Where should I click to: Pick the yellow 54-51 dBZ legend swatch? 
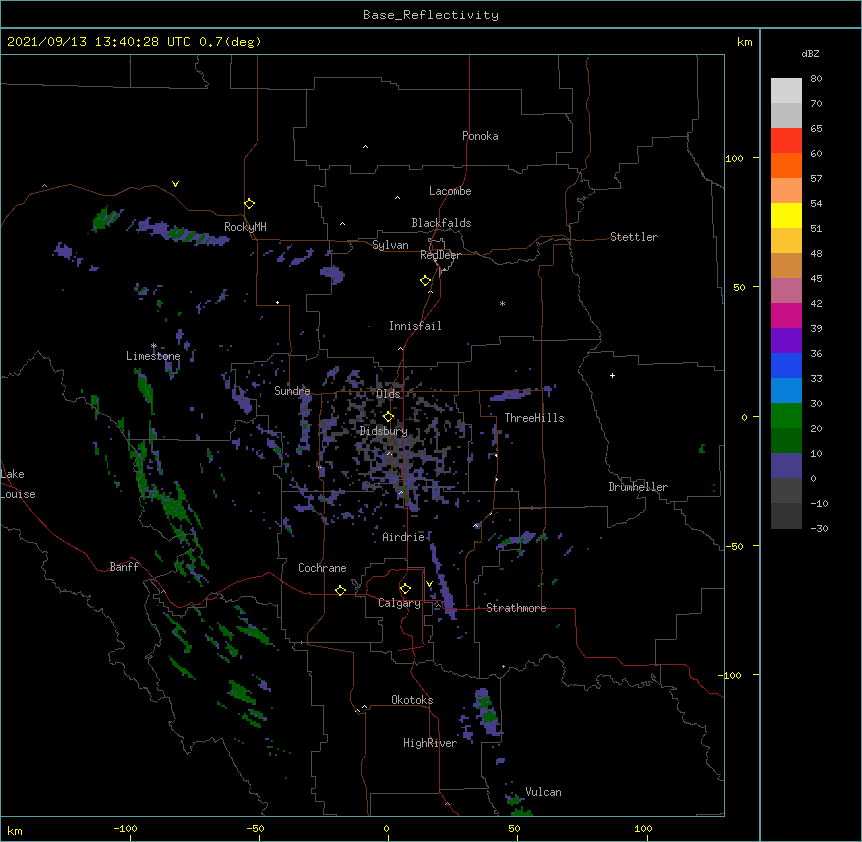pos(786,215)
